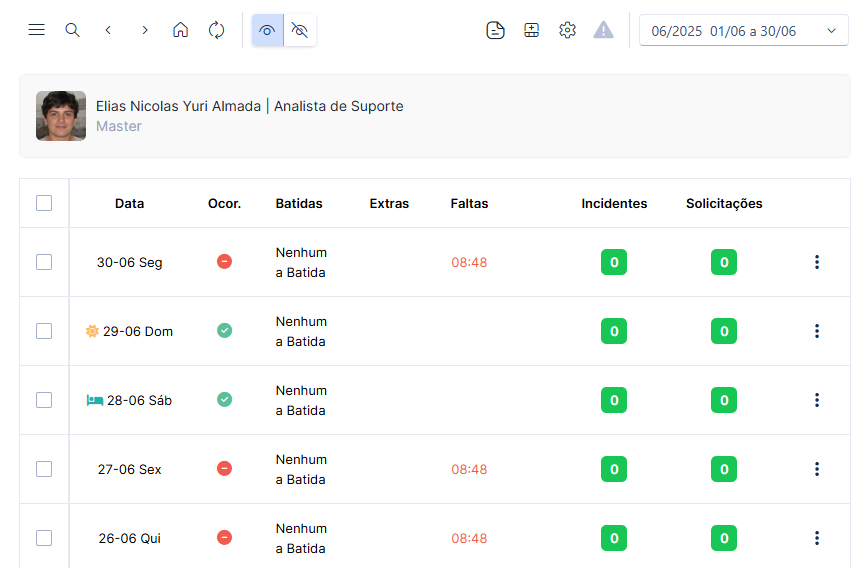Click Solicitações badge for 27-06 Sex
This screenshot has width=858, height=568.
(x=724, y=469)
